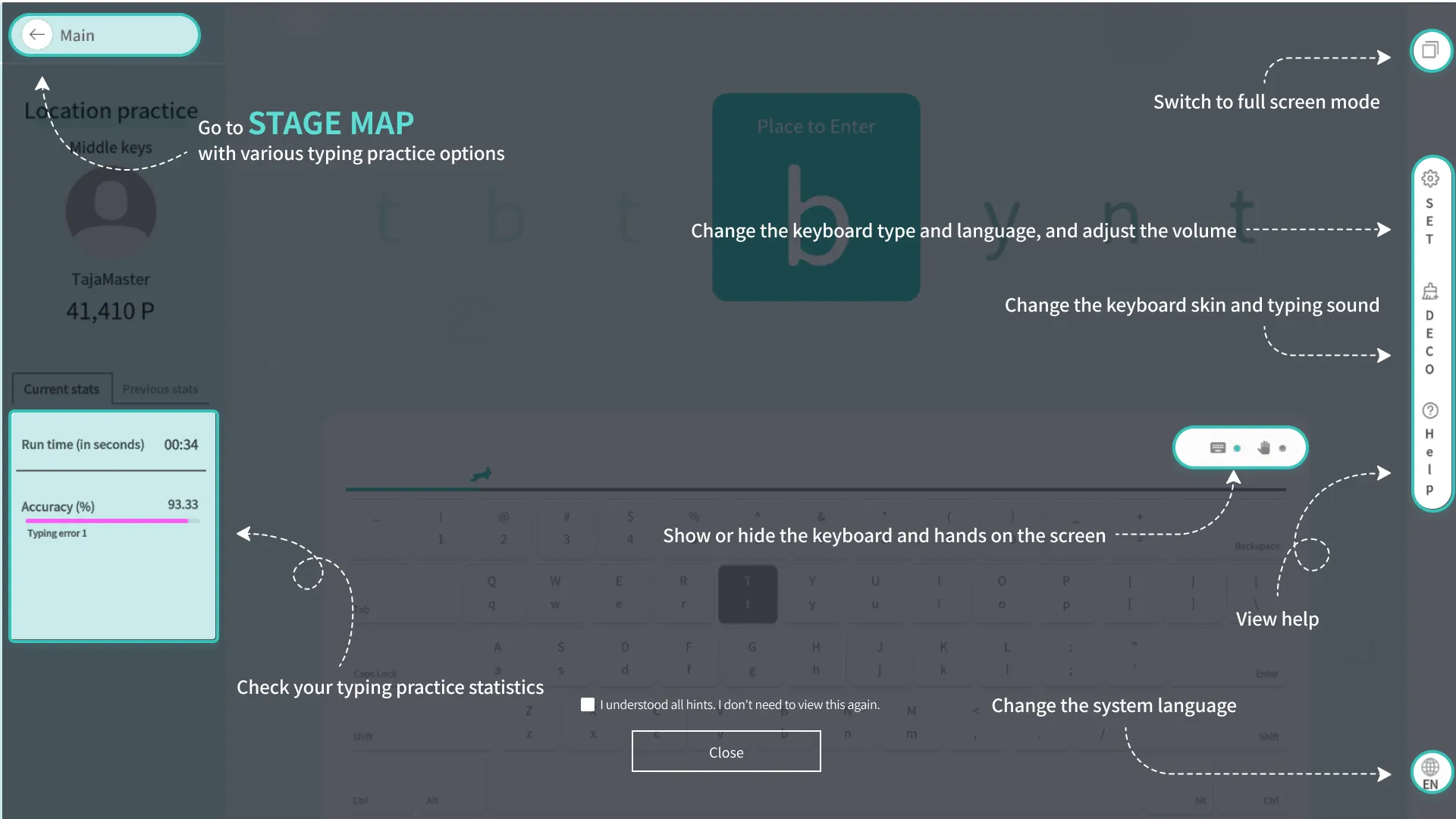Open SET settings gear icon
Image resolution: width=1456 pixels, height=819 pixels.
point(1430,178)
